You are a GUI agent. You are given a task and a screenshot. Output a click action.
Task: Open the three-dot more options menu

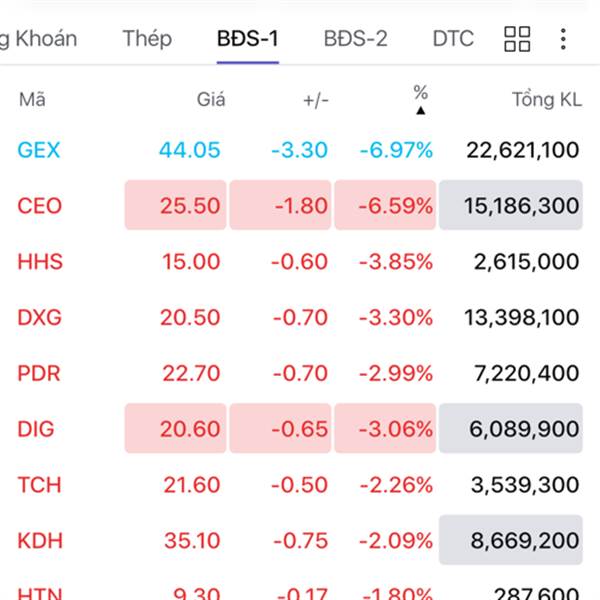pos(563,39)
